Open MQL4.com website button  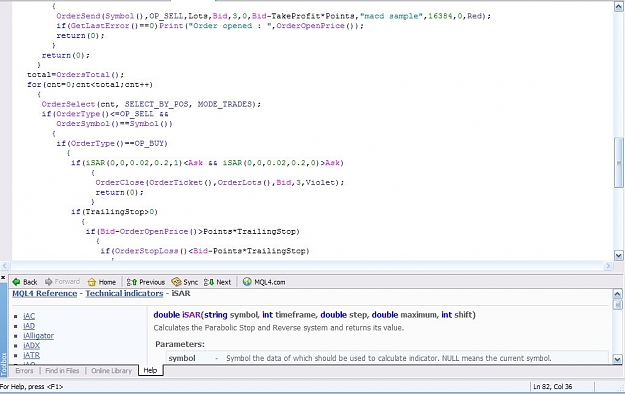264,282
